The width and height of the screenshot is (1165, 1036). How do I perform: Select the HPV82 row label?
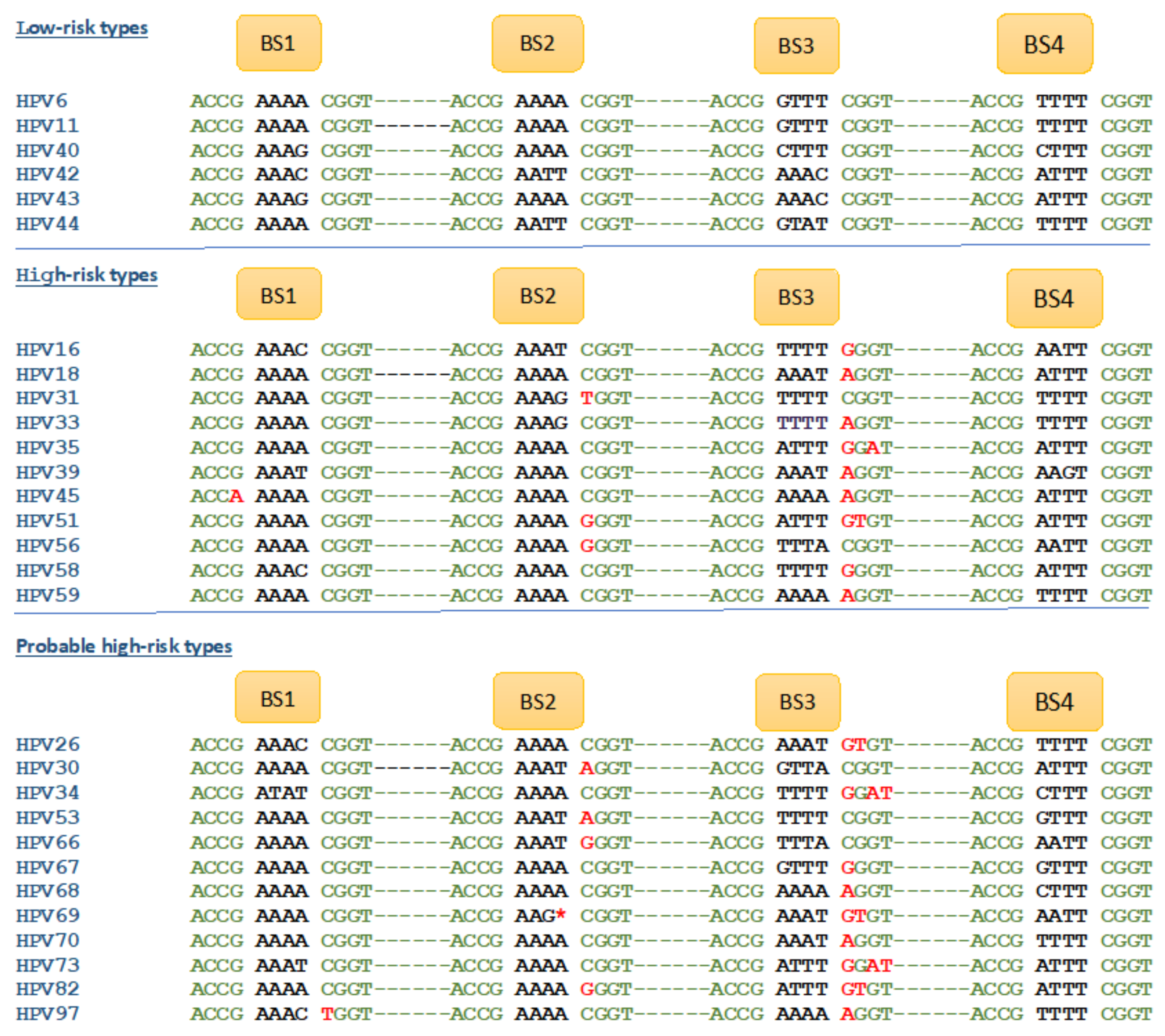tap(48, 989)
